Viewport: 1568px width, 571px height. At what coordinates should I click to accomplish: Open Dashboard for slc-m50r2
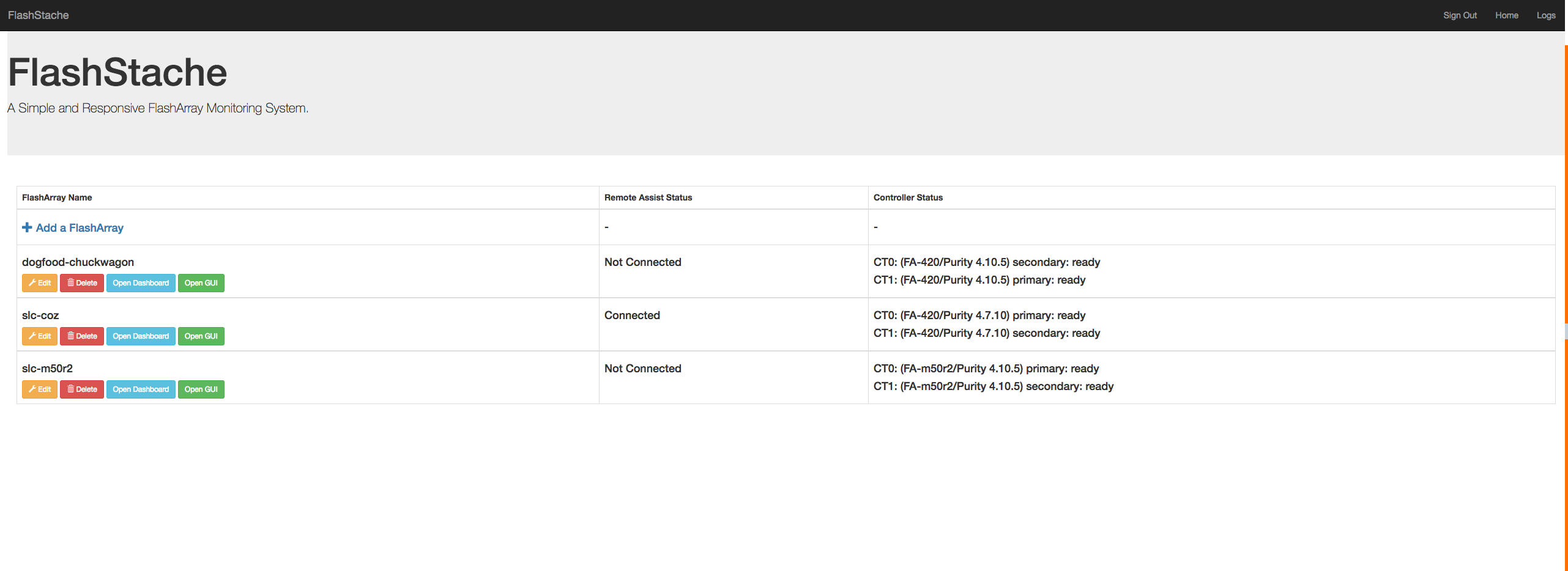click(x=141, y=389)
